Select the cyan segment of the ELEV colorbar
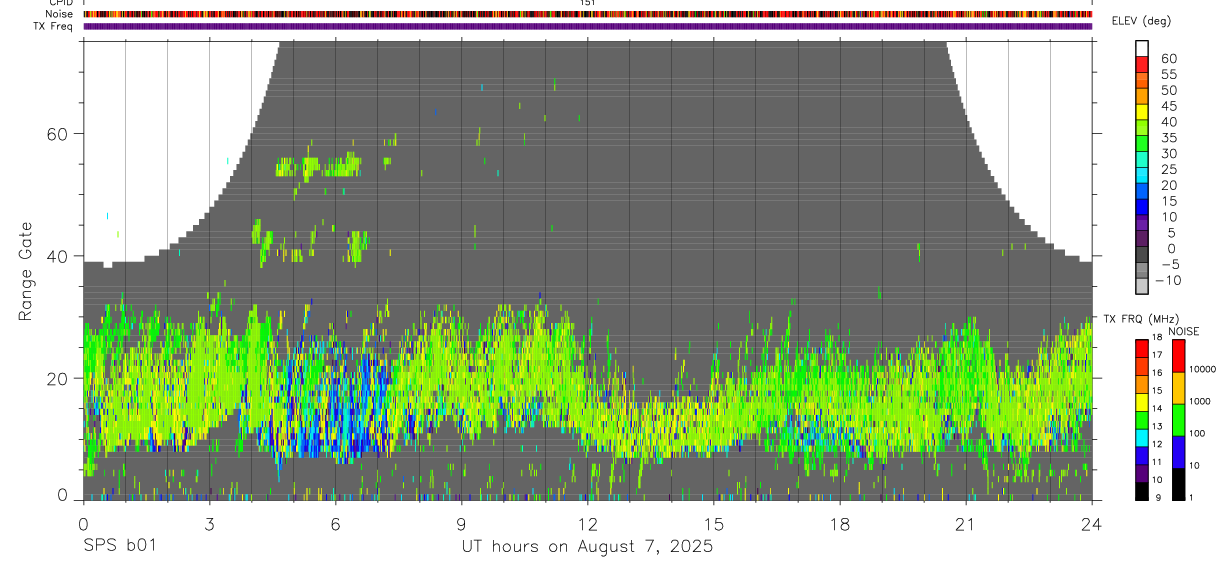 1143,174
